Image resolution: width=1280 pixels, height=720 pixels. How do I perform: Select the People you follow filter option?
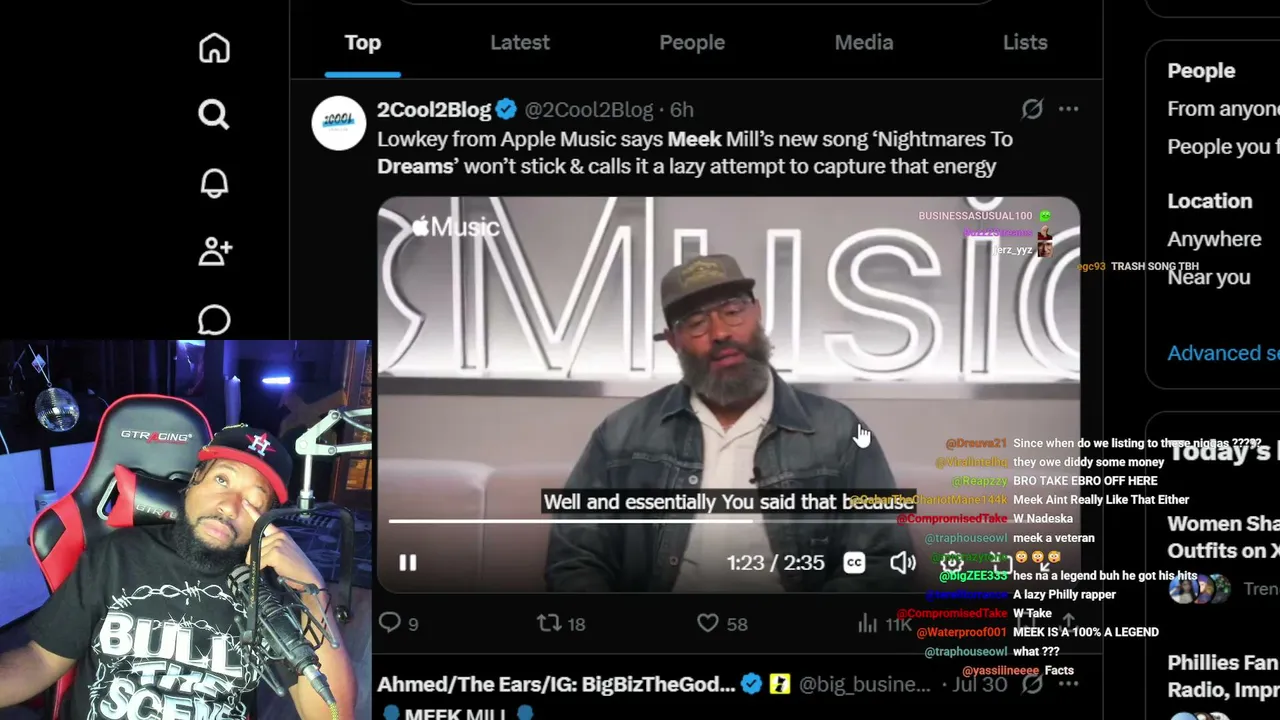point(1223,146)
